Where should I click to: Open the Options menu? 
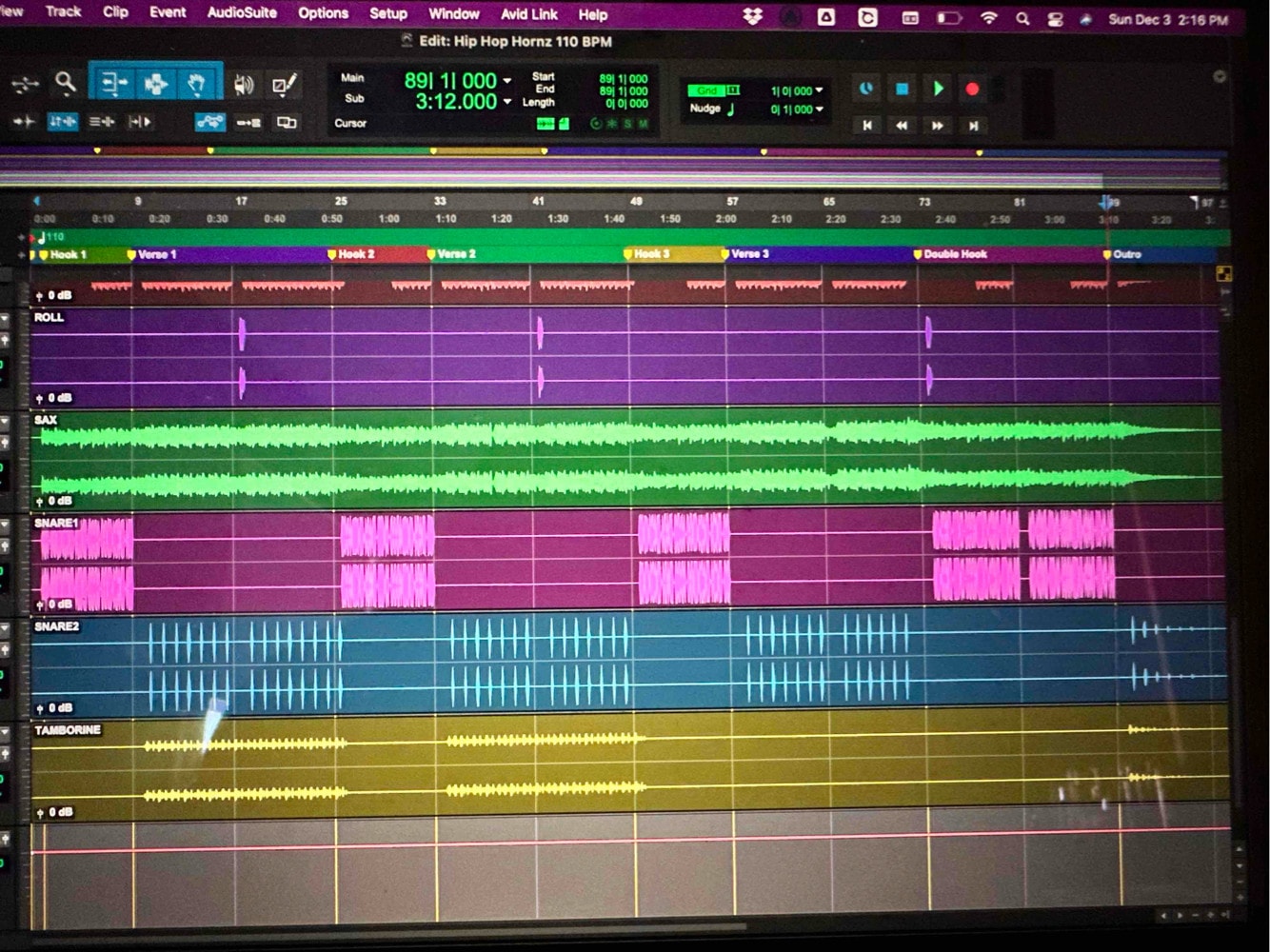(323, 13)
